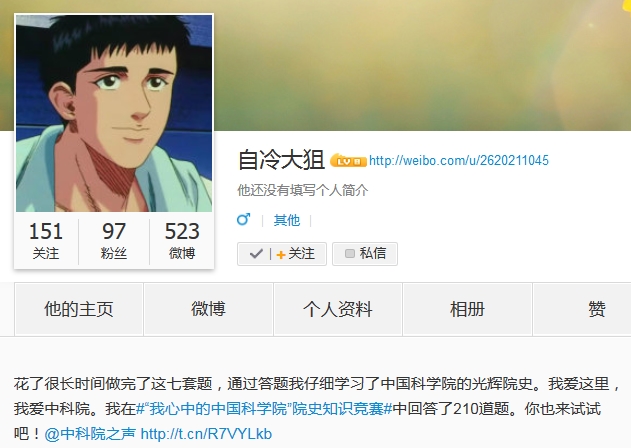Click the LV8 level badge icon
631x448 pixels.
click(348, 161)
